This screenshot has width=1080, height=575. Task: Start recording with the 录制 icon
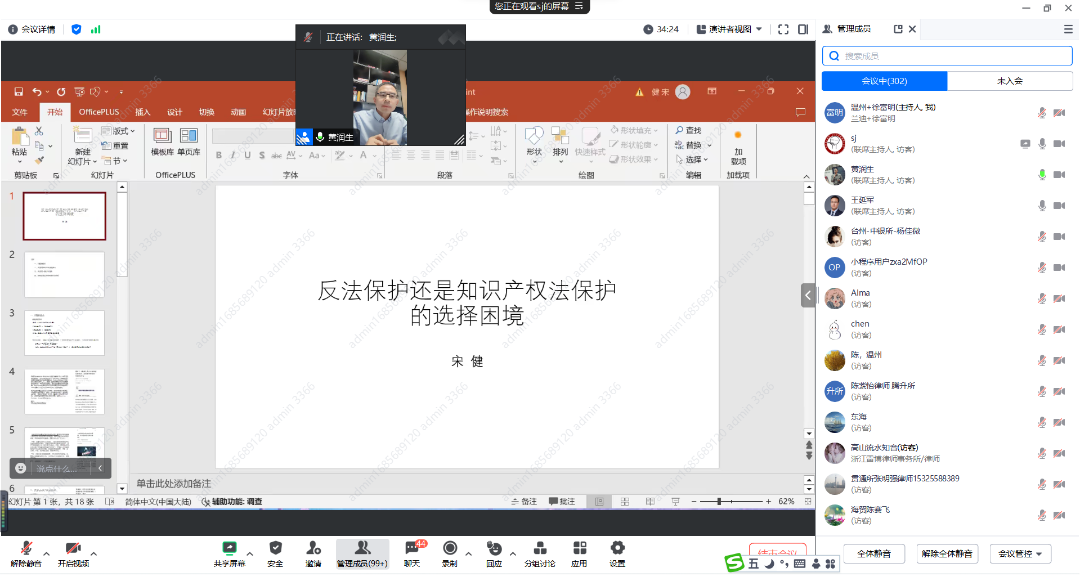point(450,549)
